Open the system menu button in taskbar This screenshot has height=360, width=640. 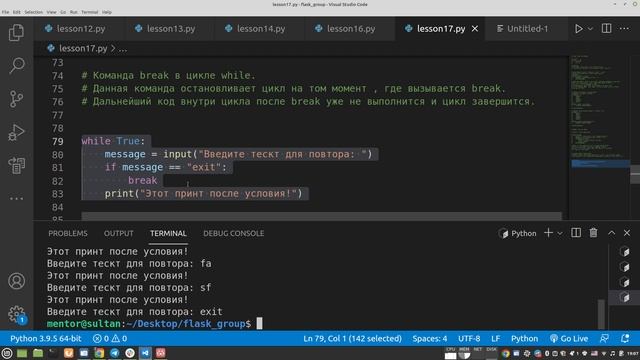pos(7,353)
